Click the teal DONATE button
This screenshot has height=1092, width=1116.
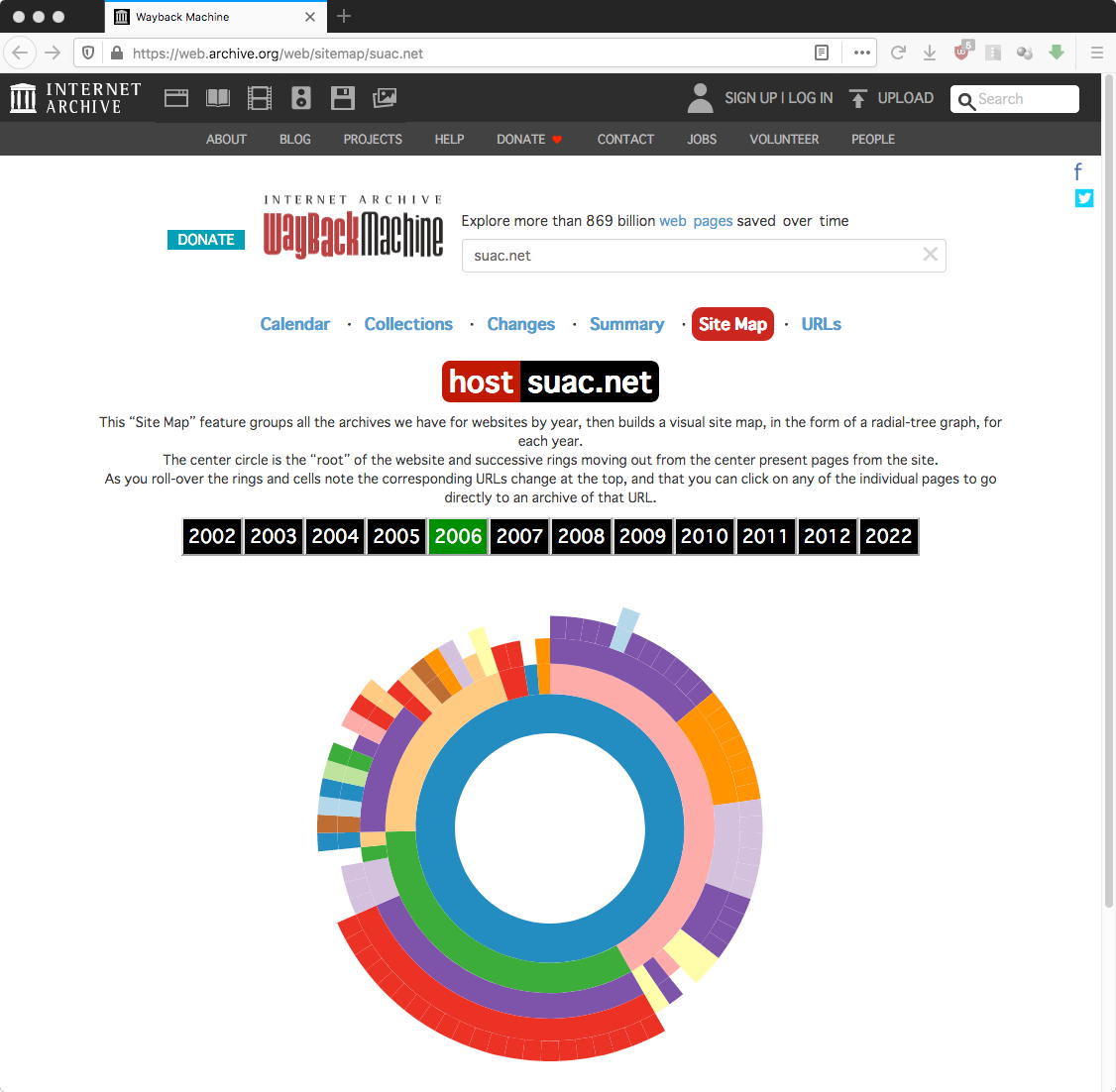pos(206,240)
